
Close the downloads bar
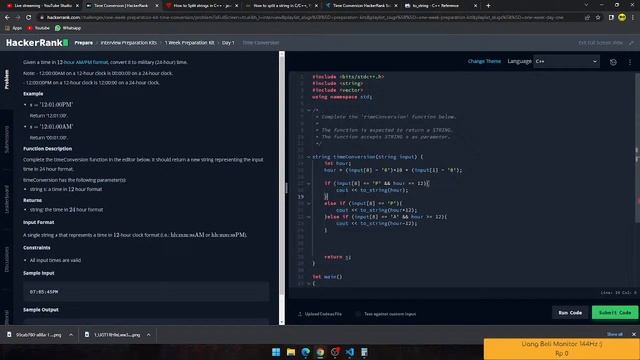point(634,334)
